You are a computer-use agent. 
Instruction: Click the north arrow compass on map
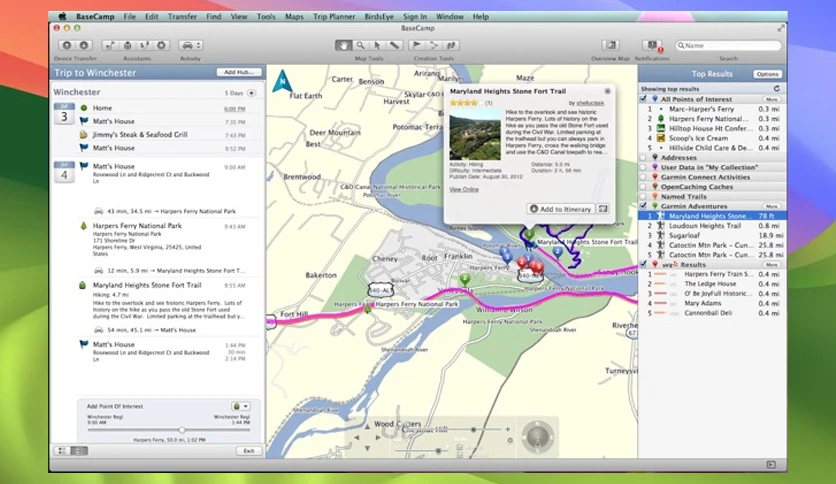[x=283, y=82]
